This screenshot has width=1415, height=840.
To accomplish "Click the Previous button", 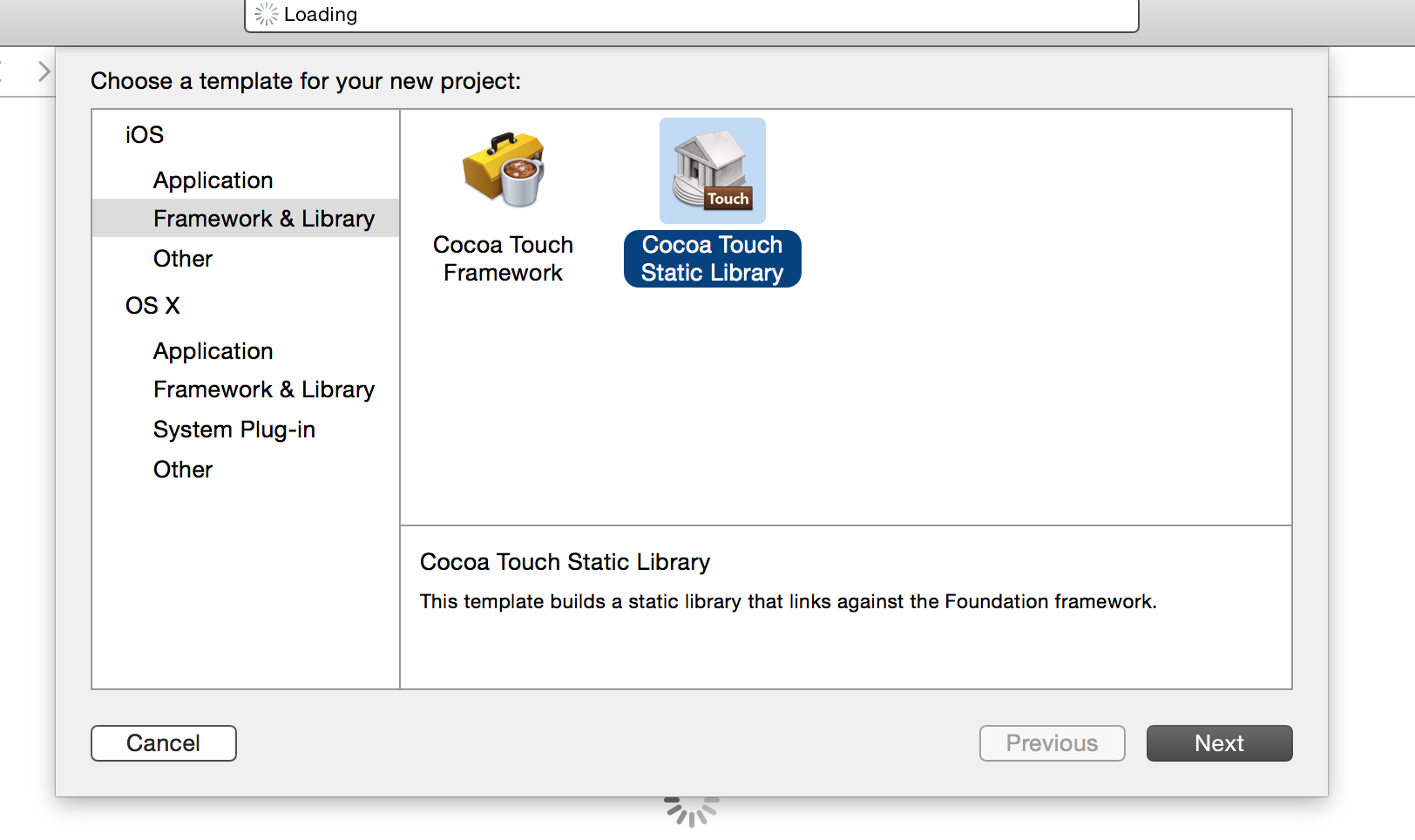I will pyautogui.click(x=1052, y=743).
